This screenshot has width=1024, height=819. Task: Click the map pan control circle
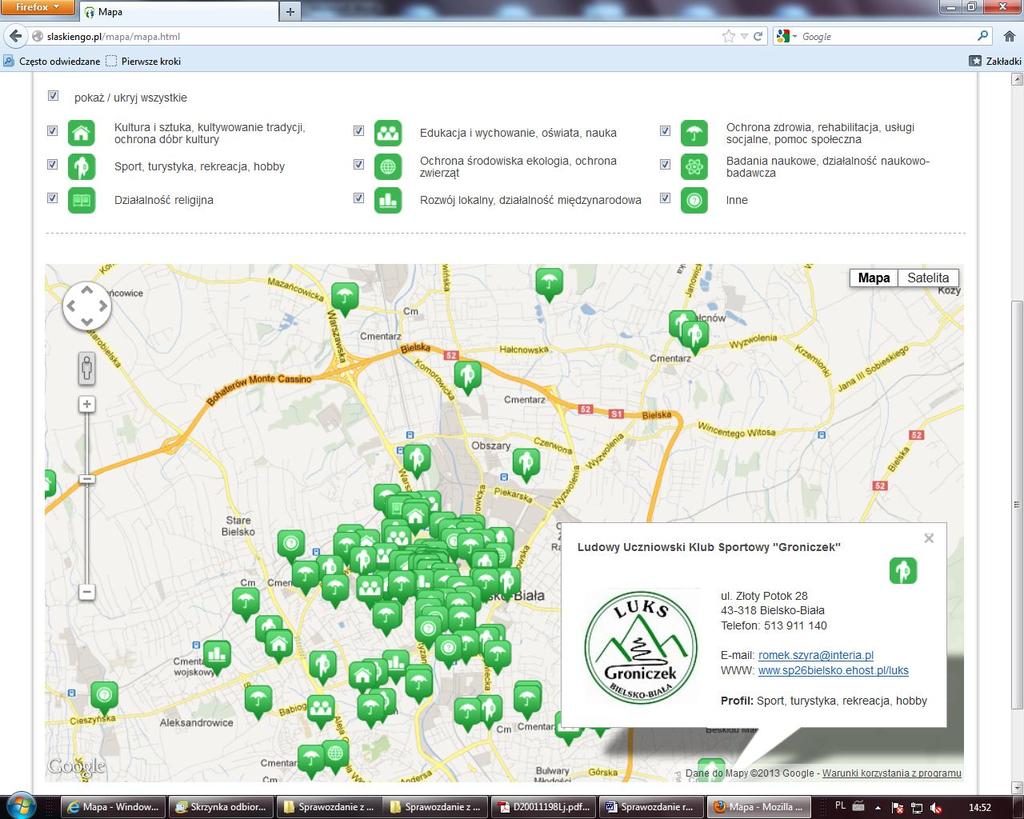(87, 306)
